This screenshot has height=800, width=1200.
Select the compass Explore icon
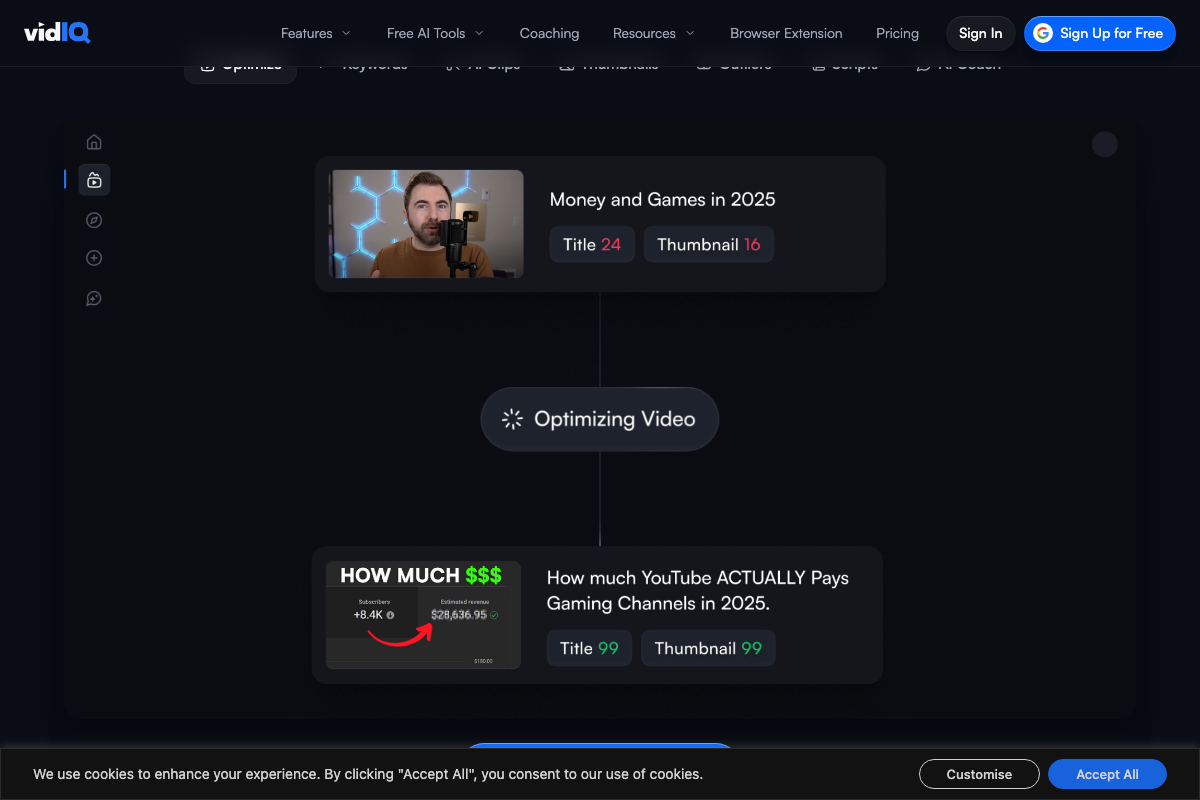click(94, 219)
